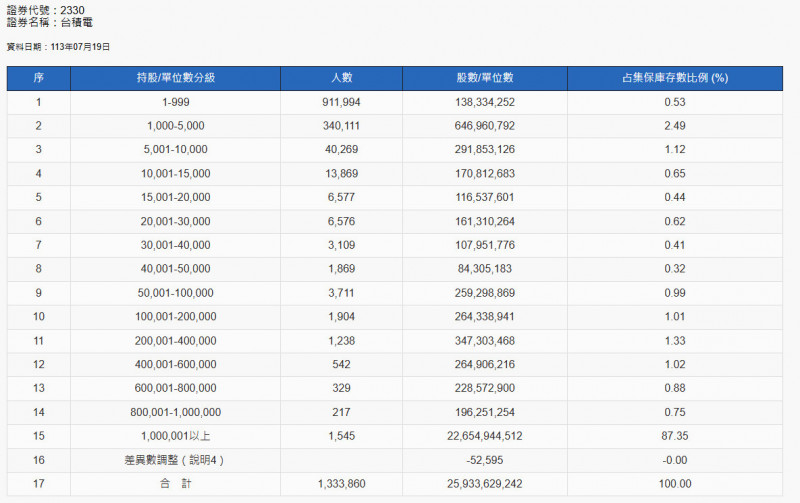Click the 證券名稱 台積電 text
Viewport: 800px width, 503px height.
point(49,22)
